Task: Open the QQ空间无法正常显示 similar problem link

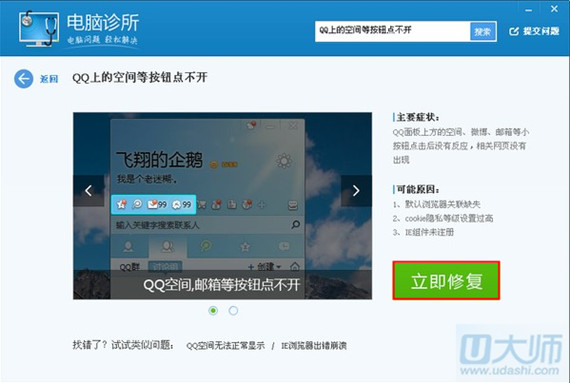Action: [x=225, y=346]
